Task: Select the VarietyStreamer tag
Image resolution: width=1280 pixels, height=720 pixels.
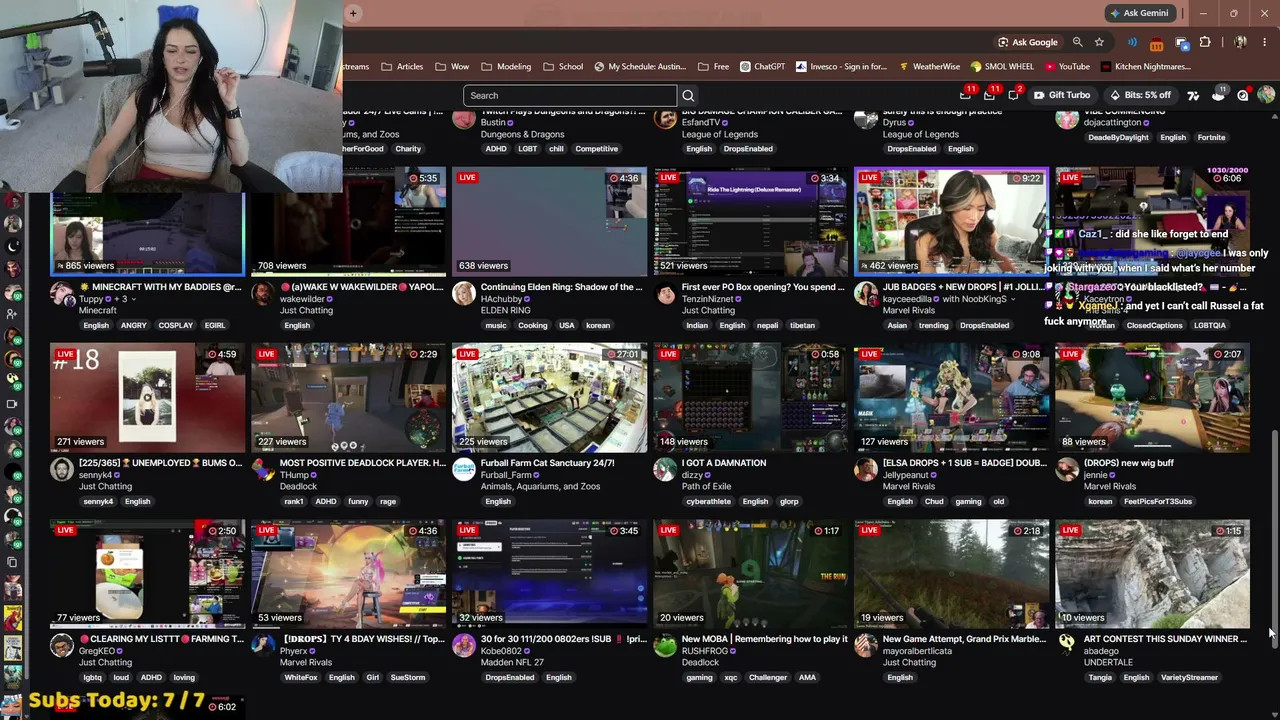Action: pos(1189,677)
